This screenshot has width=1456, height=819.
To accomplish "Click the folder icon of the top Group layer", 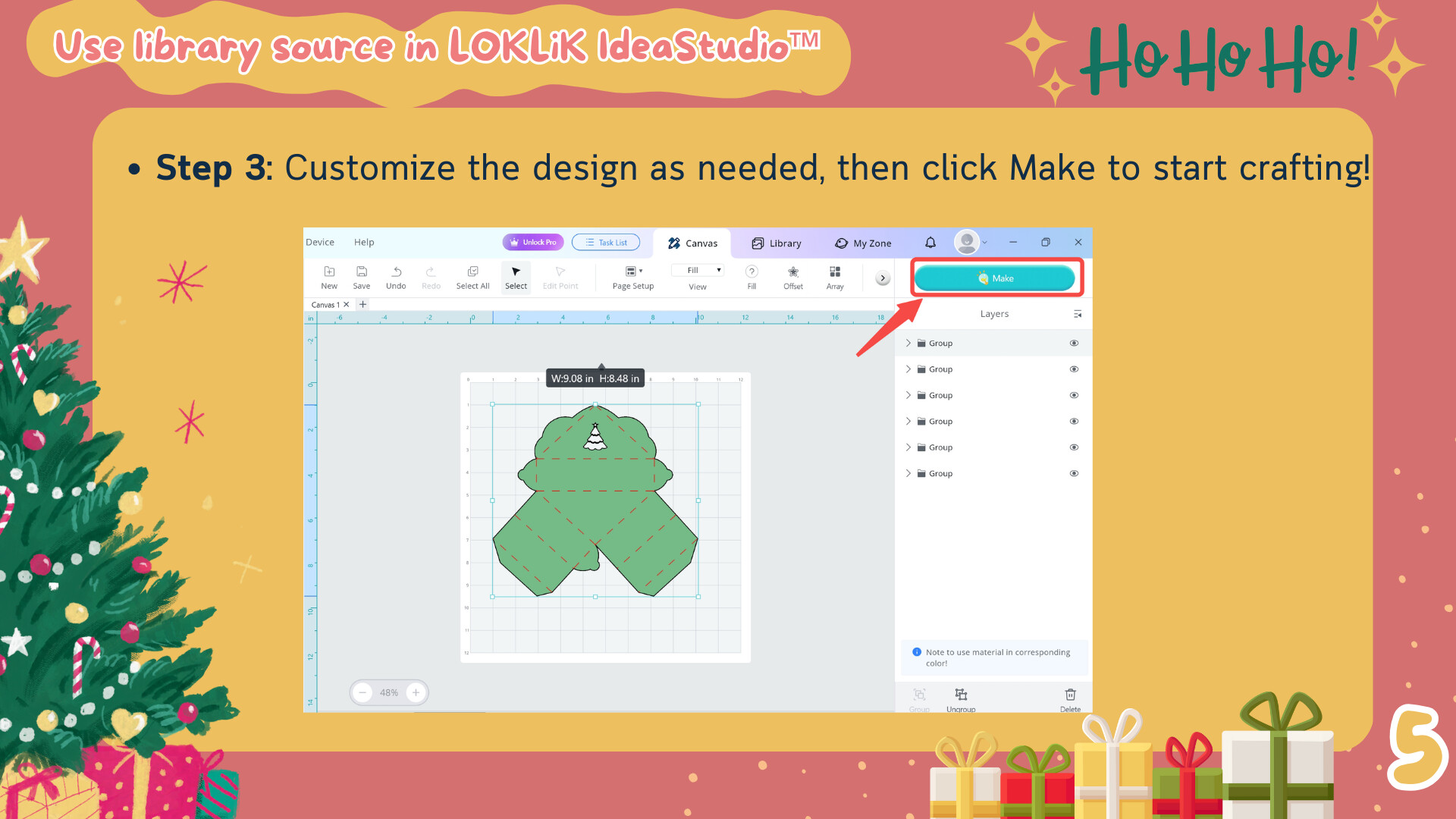I will point(921,344).
